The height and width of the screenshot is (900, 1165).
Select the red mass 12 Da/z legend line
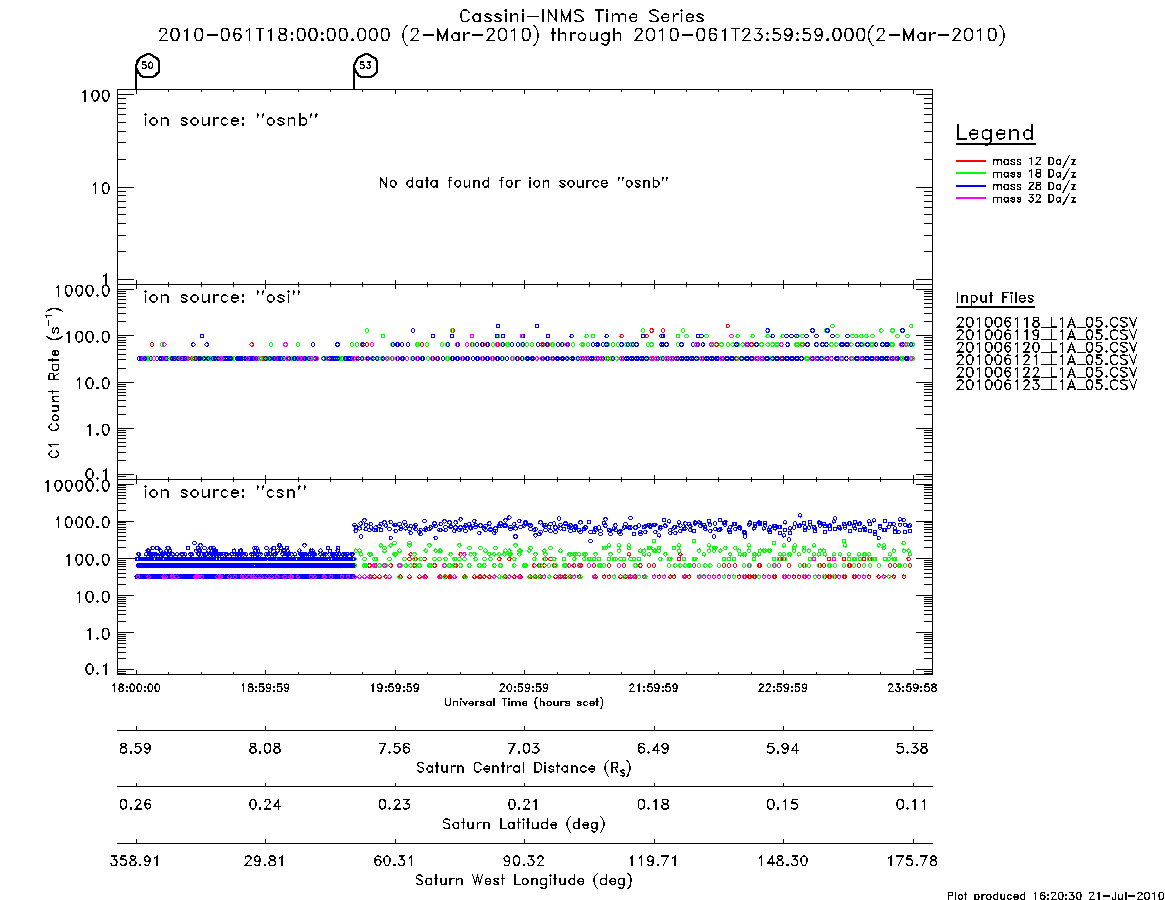coord(970,161)
